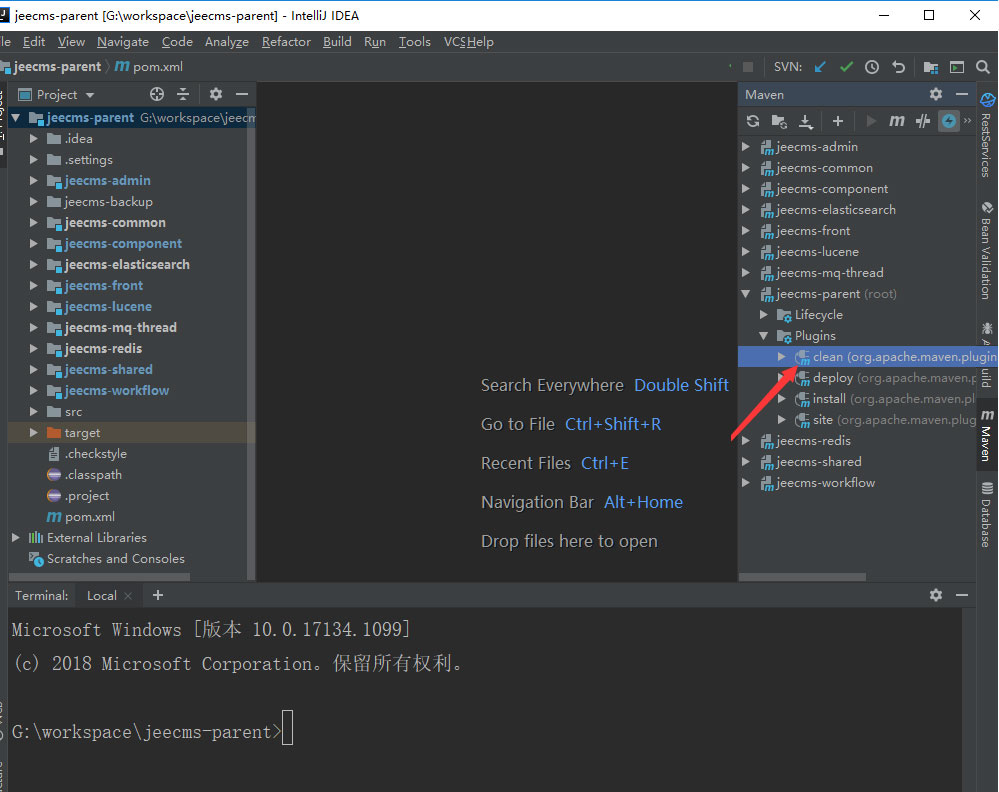Click the Maven download sources icon

click(x=805, y=121)
